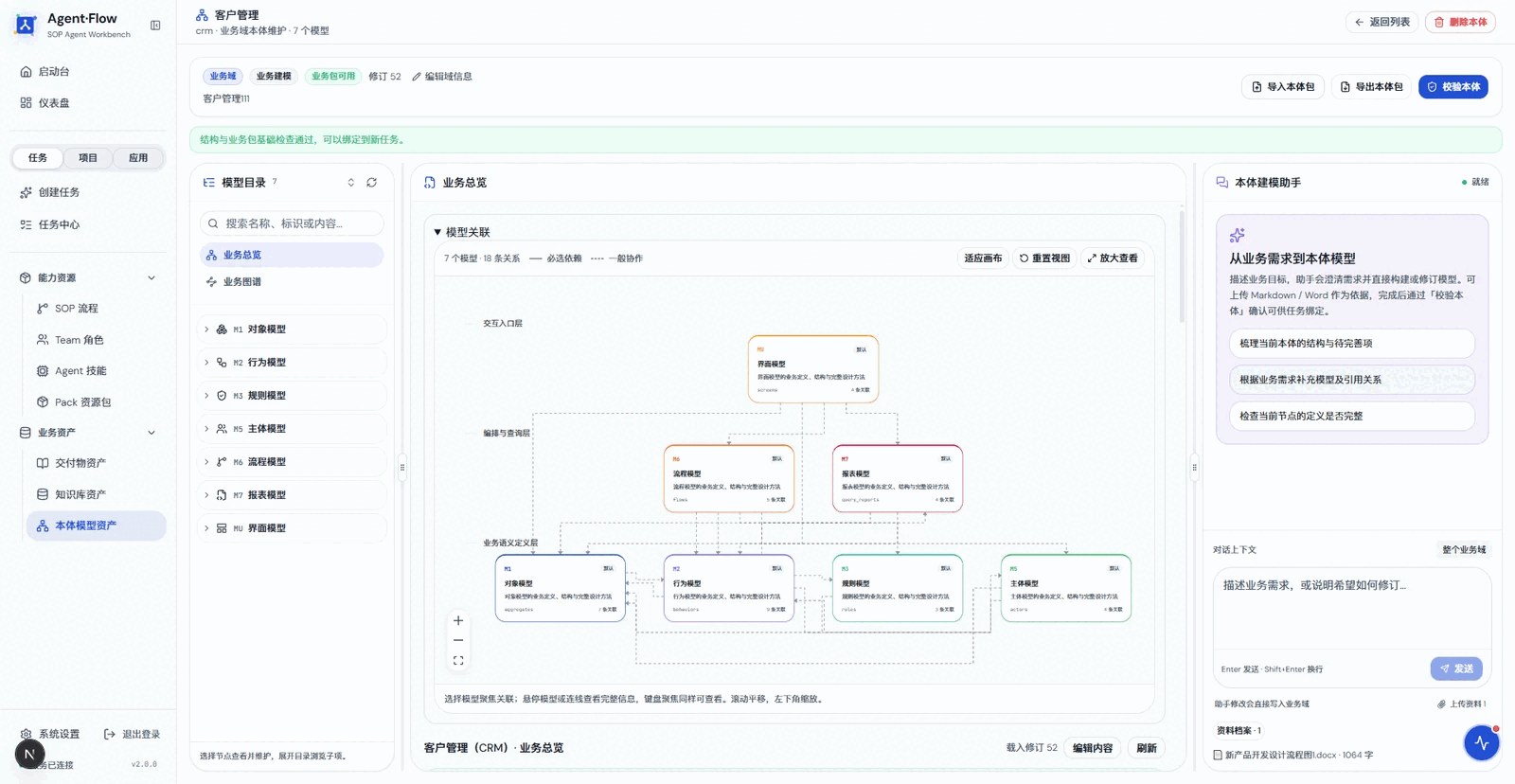This screenshot has width=1515, height=784.
Task: Focus the model search field
Action: [x=292, y=223]
